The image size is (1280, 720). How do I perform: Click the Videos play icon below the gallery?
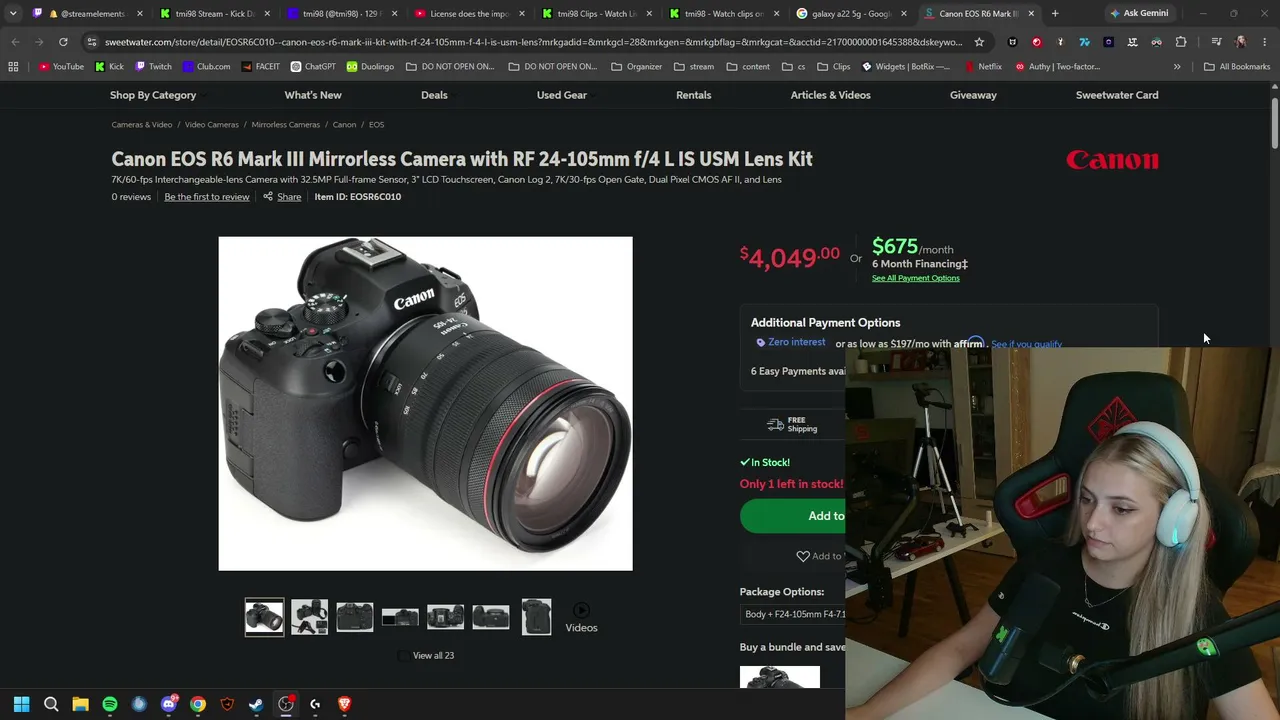[581, 611]
